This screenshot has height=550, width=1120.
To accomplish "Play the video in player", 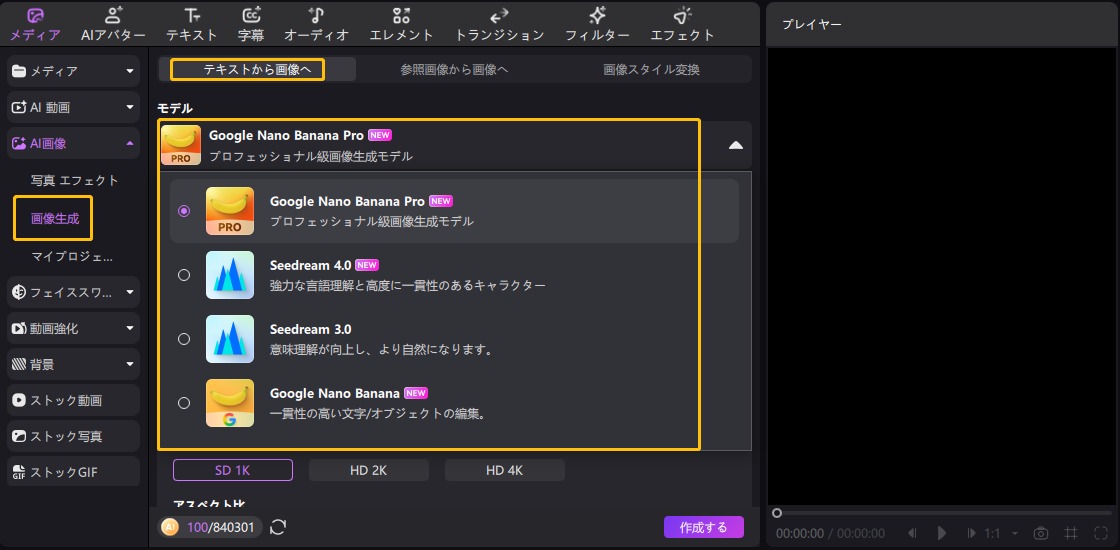I will (941, 533).
